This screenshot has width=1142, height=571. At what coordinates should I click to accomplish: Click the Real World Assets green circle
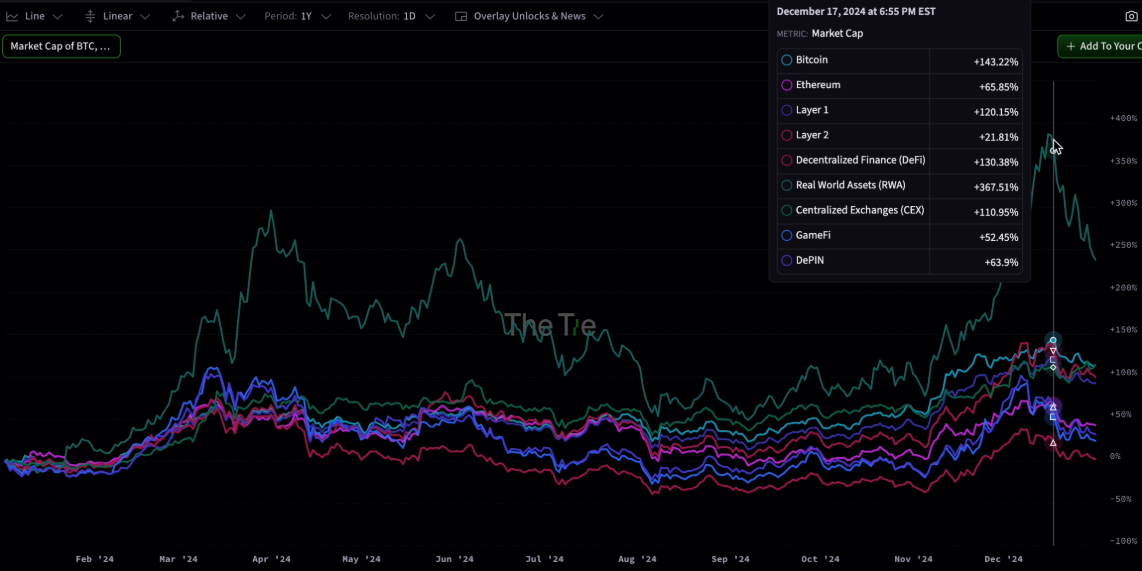tap(787, 186)
